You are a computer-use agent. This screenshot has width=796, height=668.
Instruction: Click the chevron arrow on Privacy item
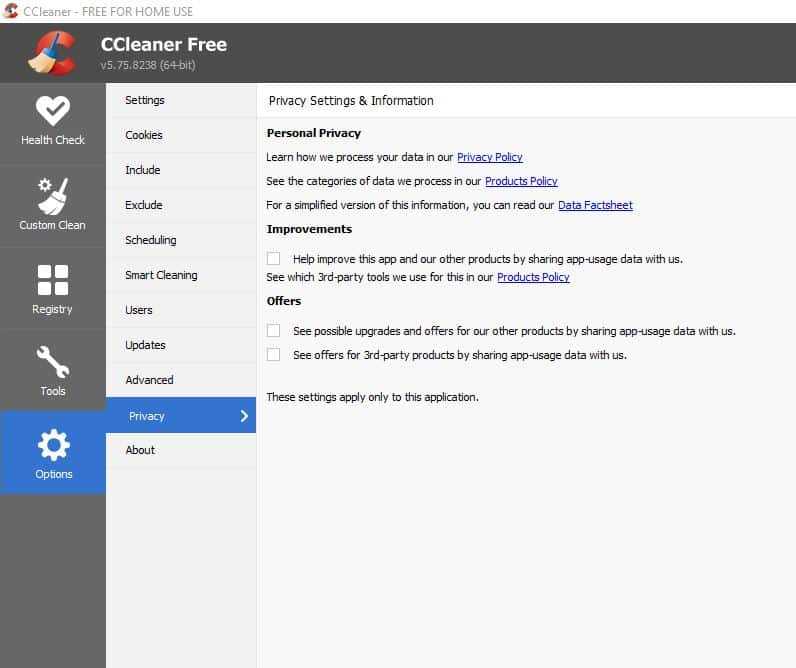click(x=244, y=416)
